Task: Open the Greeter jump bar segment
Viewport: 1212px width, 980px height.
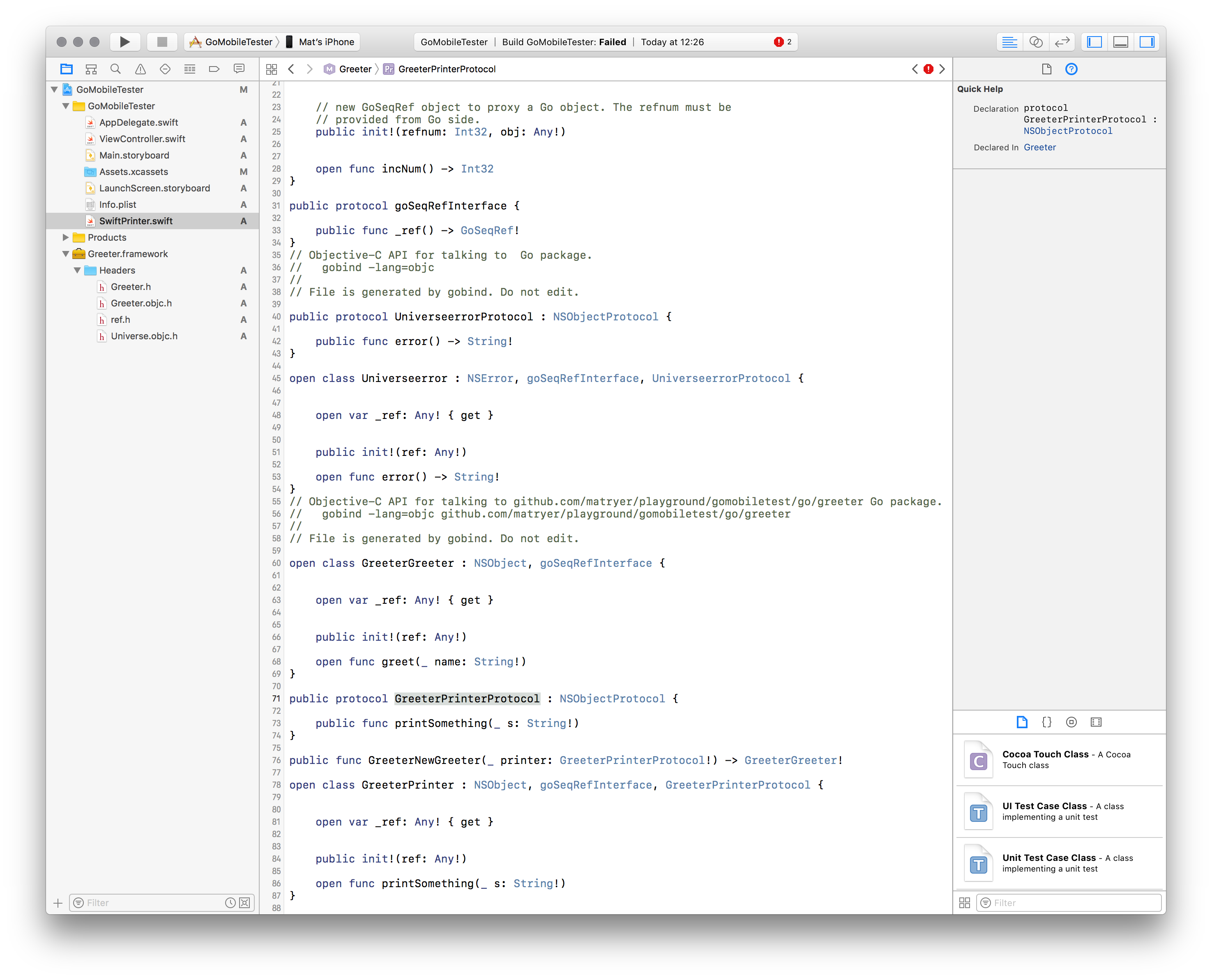Action: [347, 69]
